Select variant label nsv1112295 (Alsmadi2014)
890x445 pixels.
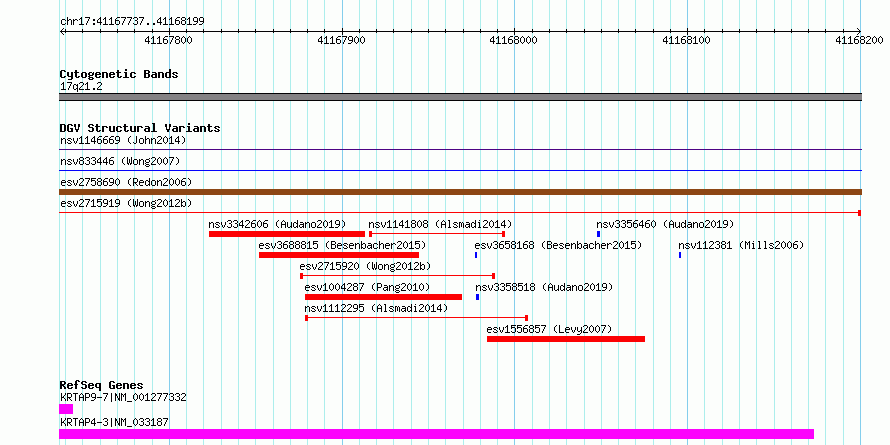(x=376, y=308)
